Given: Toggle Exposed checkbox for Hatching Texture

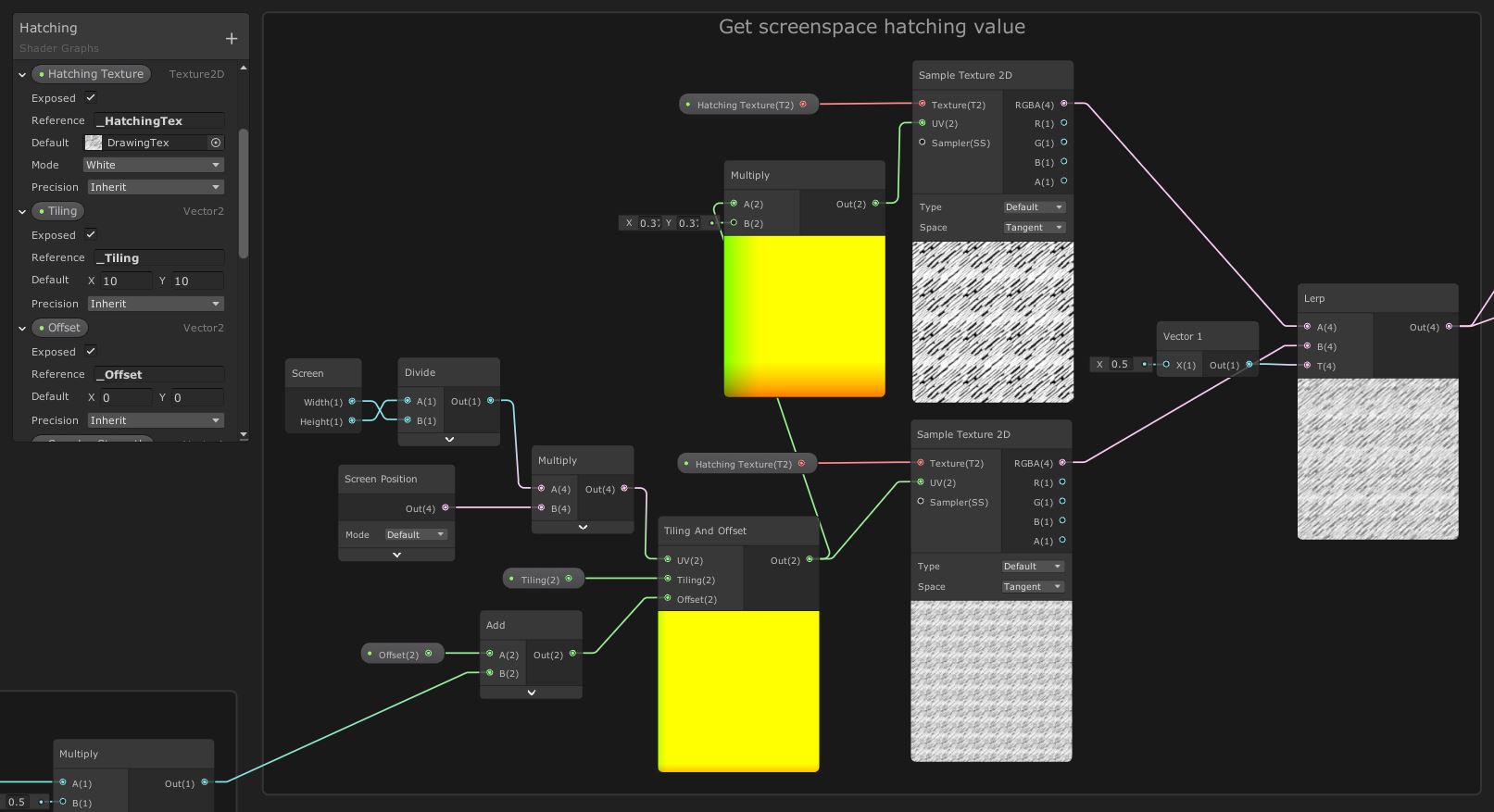Looking at the screenshot, I should pos(91,97).
